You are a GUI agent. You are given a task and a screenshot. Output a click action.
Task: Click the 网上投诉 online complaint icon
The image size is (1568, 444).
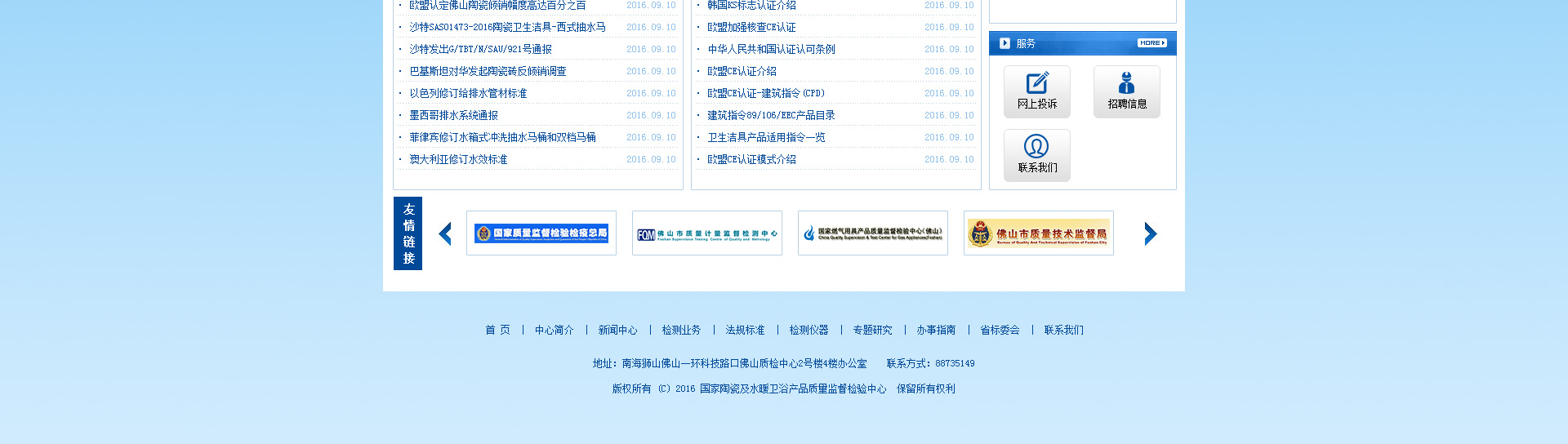[1036, 91]
